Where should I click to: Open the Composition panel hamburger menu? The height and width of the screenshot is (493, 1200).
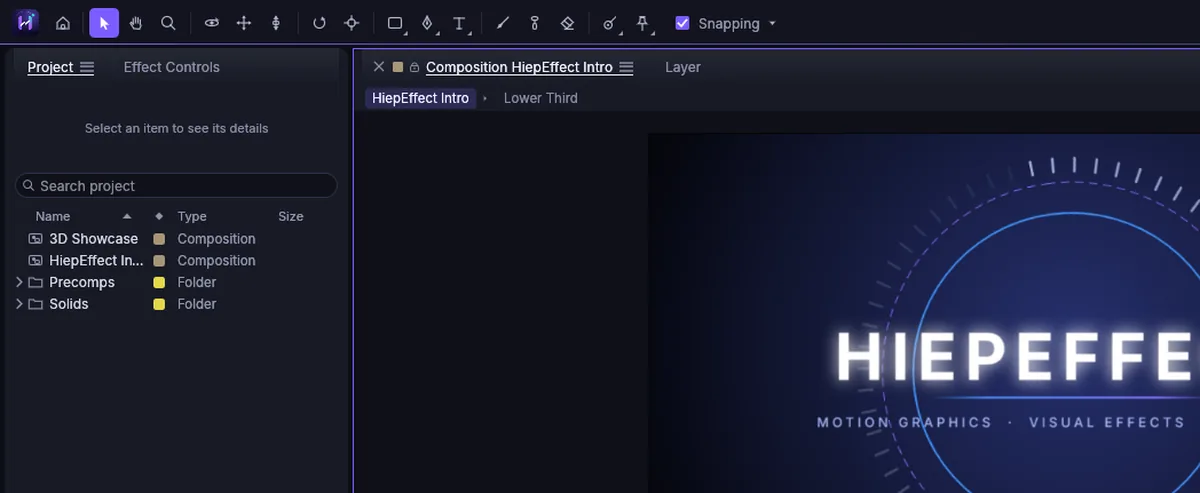(x=626, y=67)
